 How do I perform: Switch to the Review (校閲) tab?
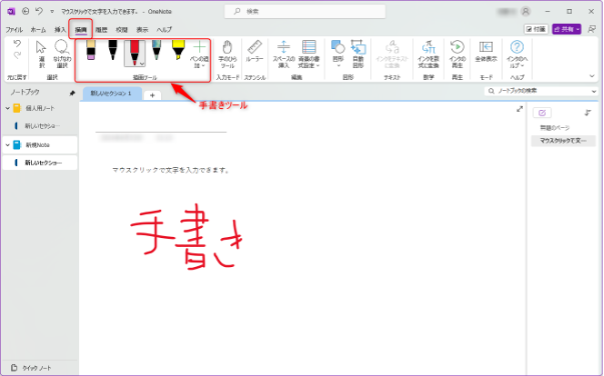pyautogui.click(x=122, y=30)
